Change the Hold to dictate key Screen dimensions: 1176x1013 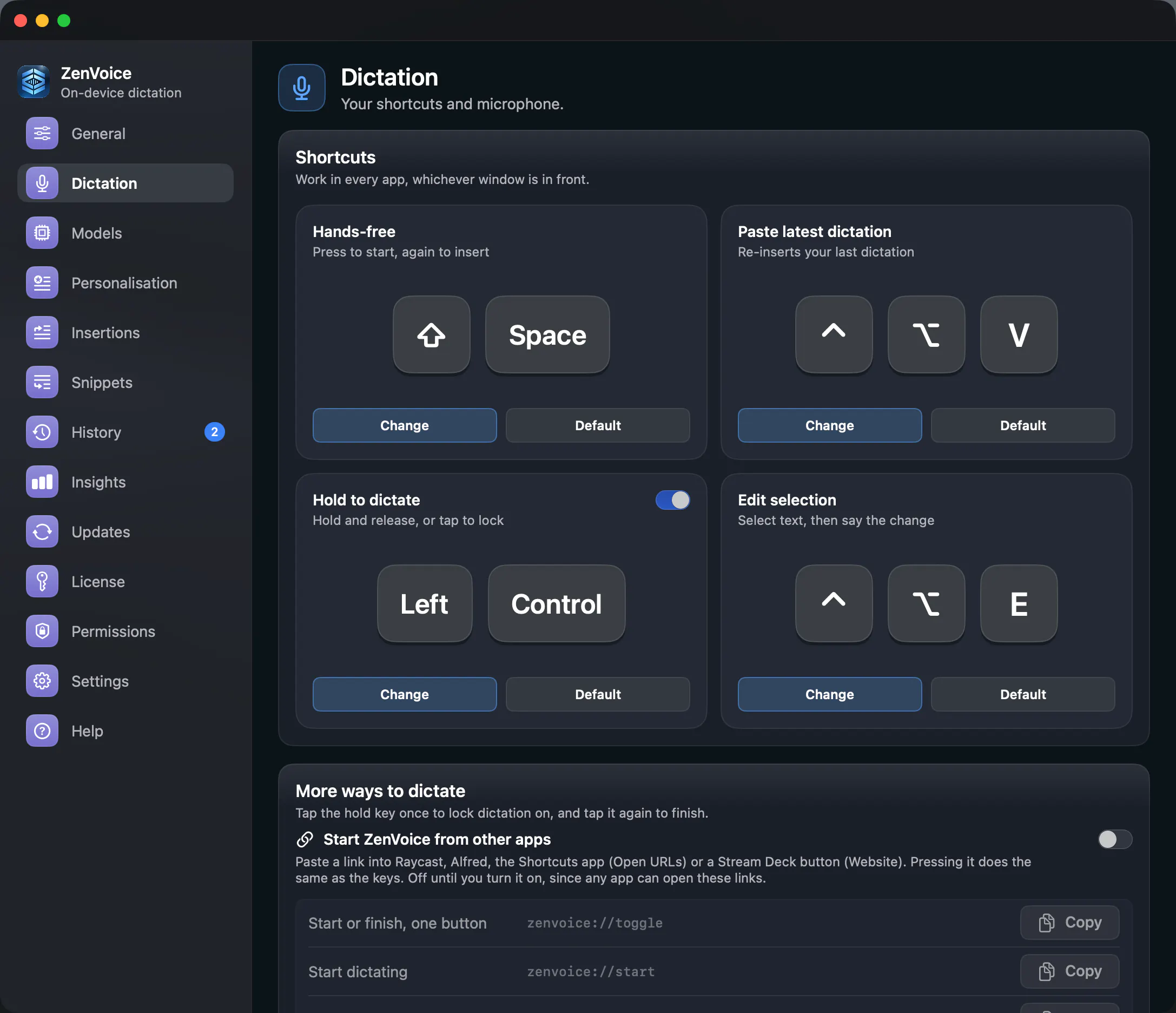[x=405, y=694]
